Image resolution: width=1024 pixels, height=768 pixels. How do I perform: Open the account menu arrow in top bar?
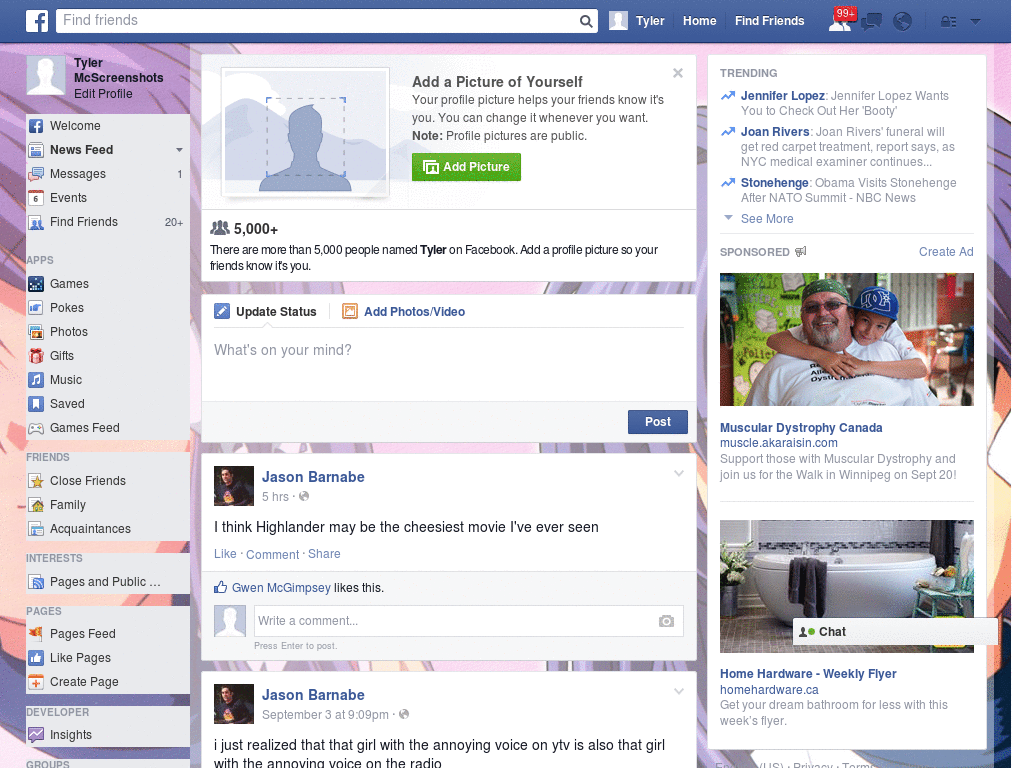click(x=975, y=22)
